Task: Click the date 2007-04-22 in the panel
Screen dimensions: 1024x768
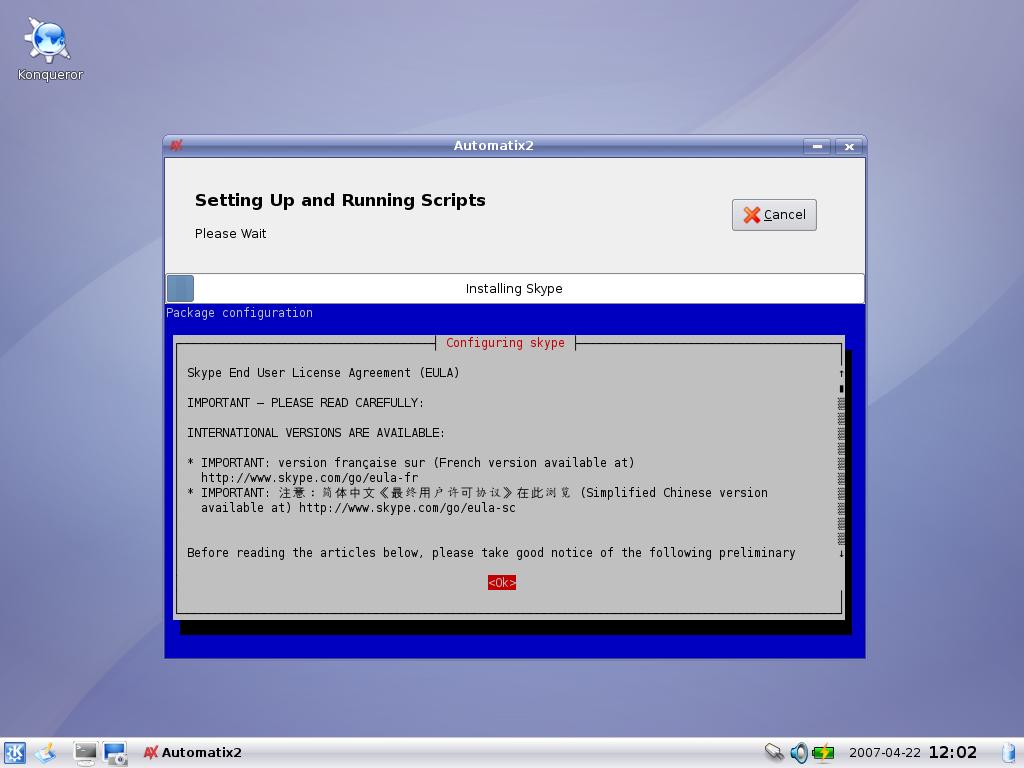Action: pyautogui.click(x=884, y=753)
